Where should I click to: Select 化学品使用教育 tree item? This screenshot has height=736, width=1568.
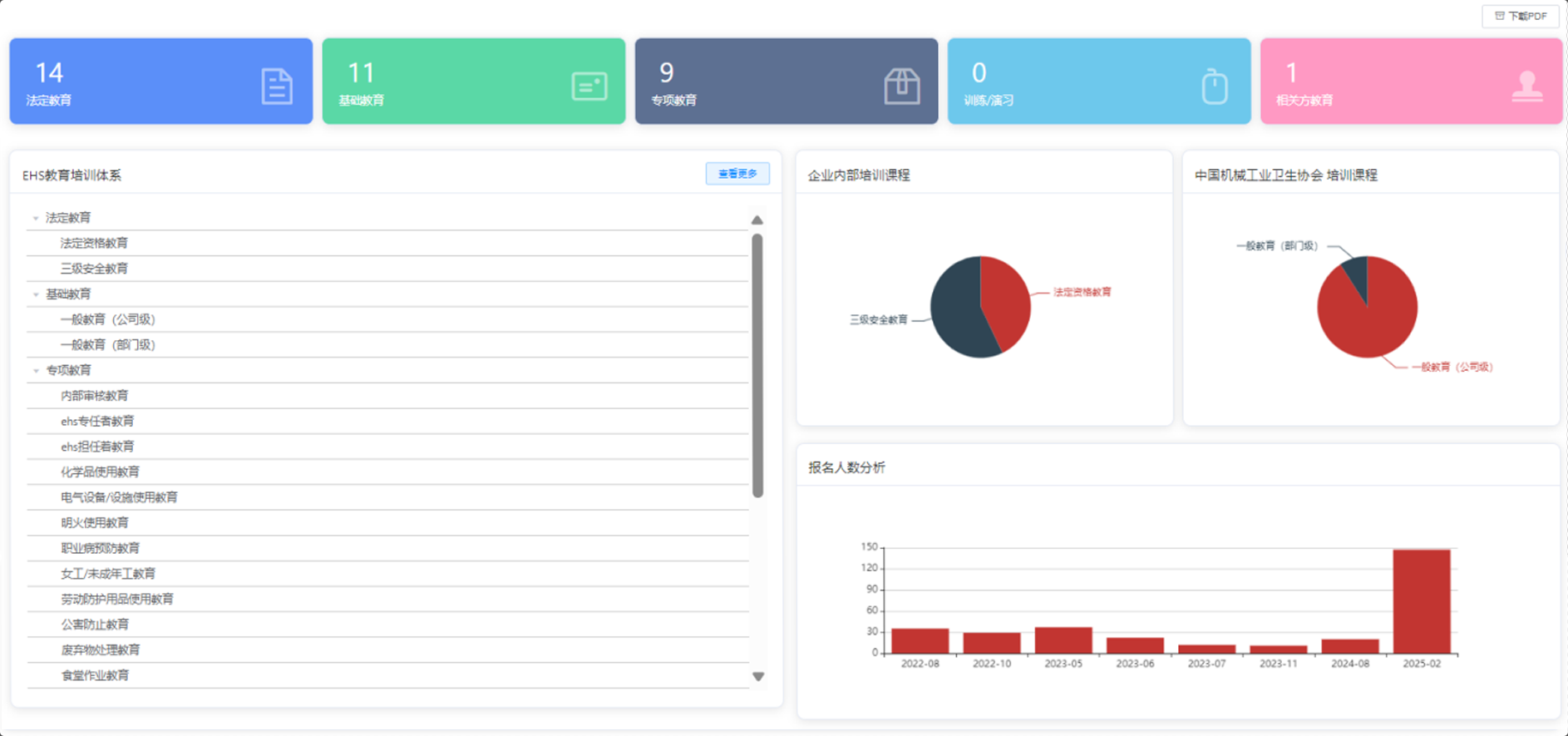pos(100,472)
